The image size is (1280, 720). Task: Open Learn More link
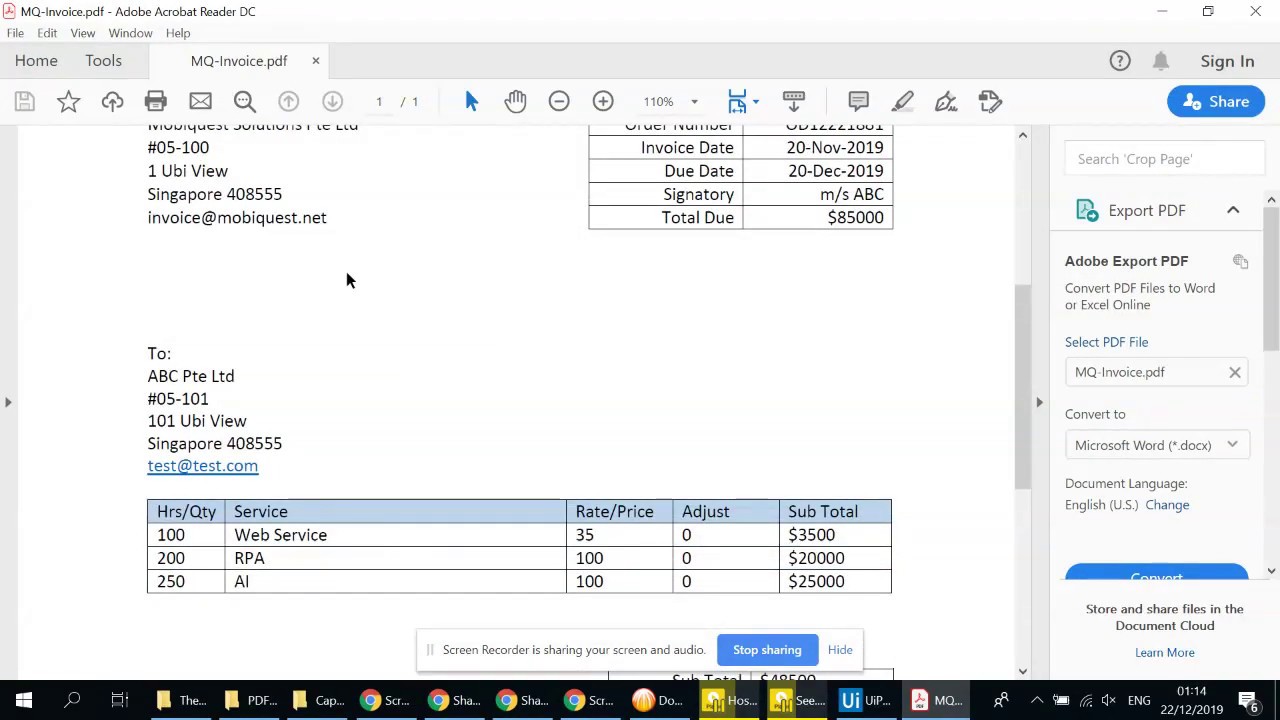pyautogui.click(x=1164, y=653)
